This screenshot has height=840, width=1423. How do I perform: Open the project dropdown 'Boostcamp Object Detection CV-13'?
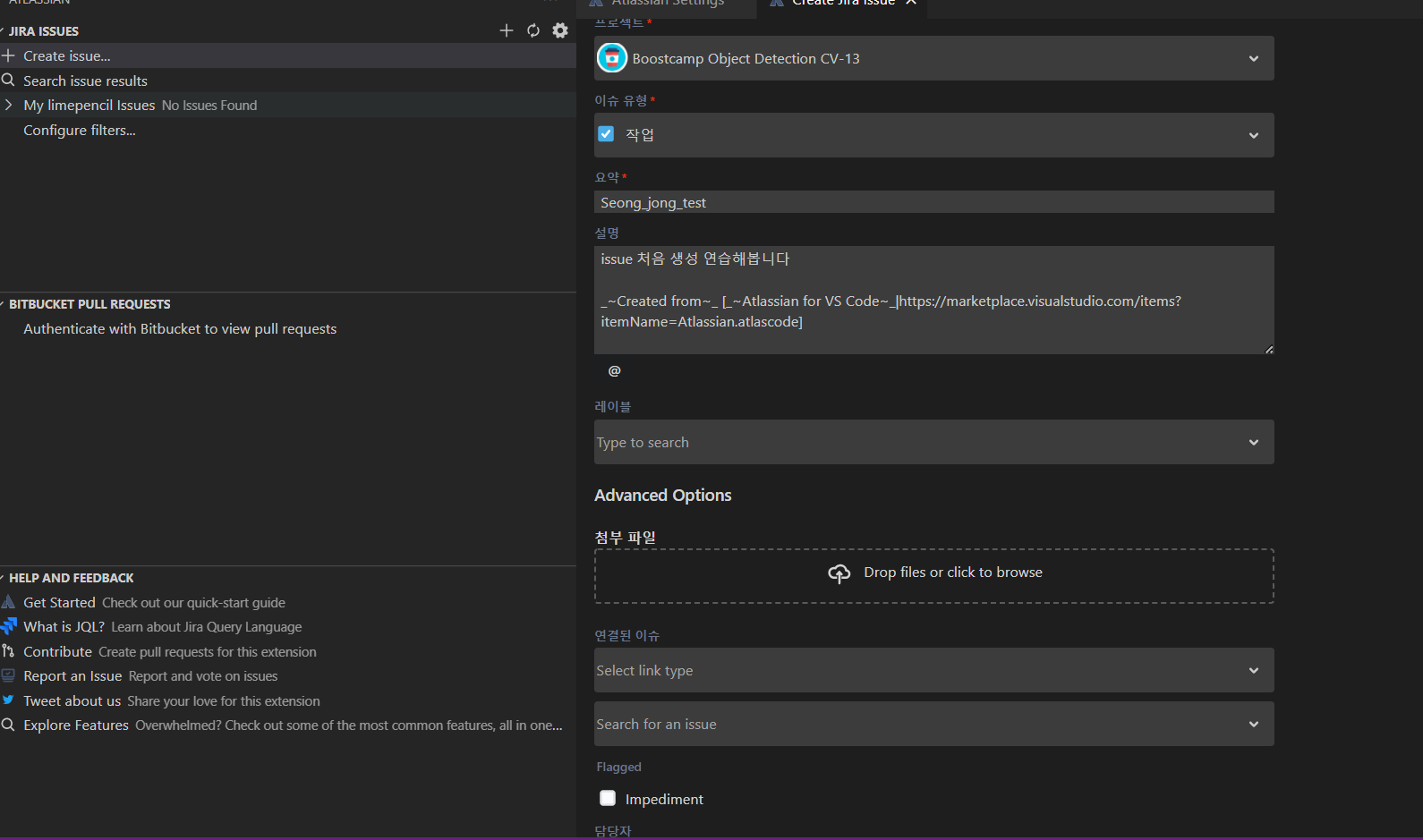933,58
